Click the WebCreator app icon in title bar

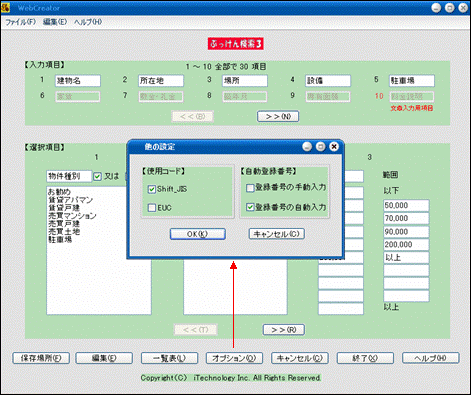[x=5, y=7]
